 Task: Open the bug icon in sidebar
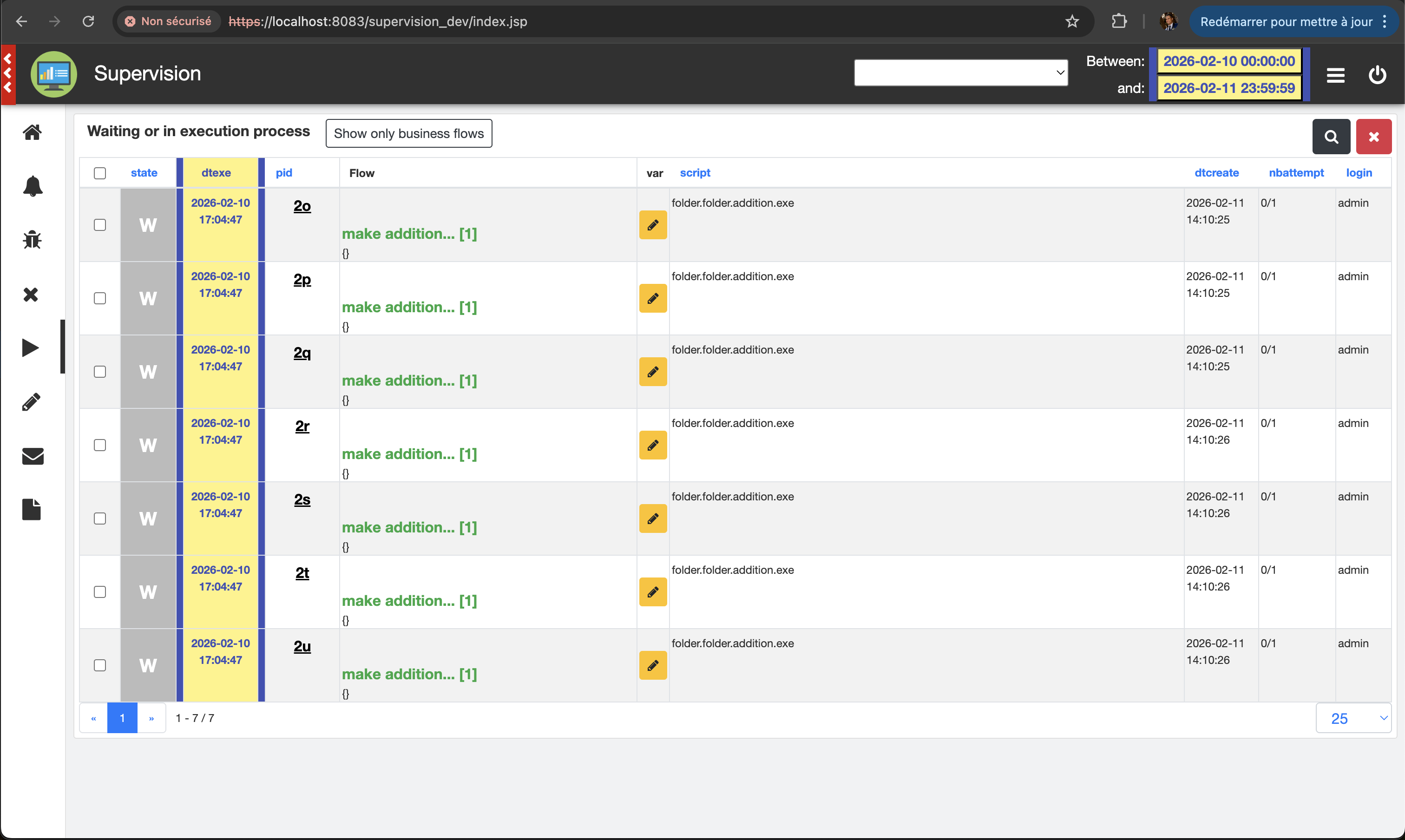(32, 239)
